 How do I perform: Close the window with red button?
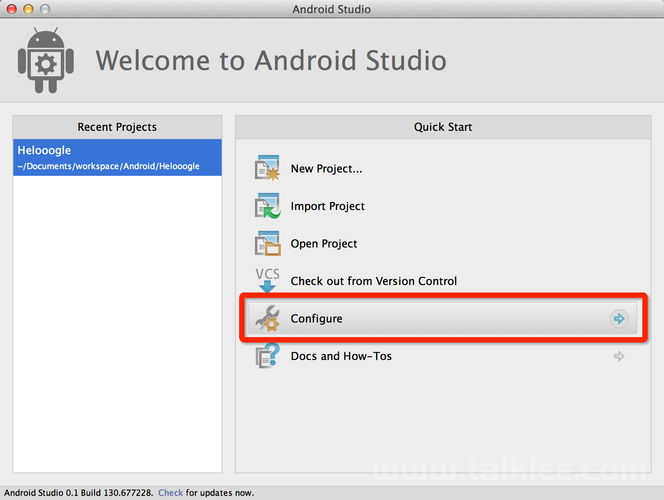(11, 9)
